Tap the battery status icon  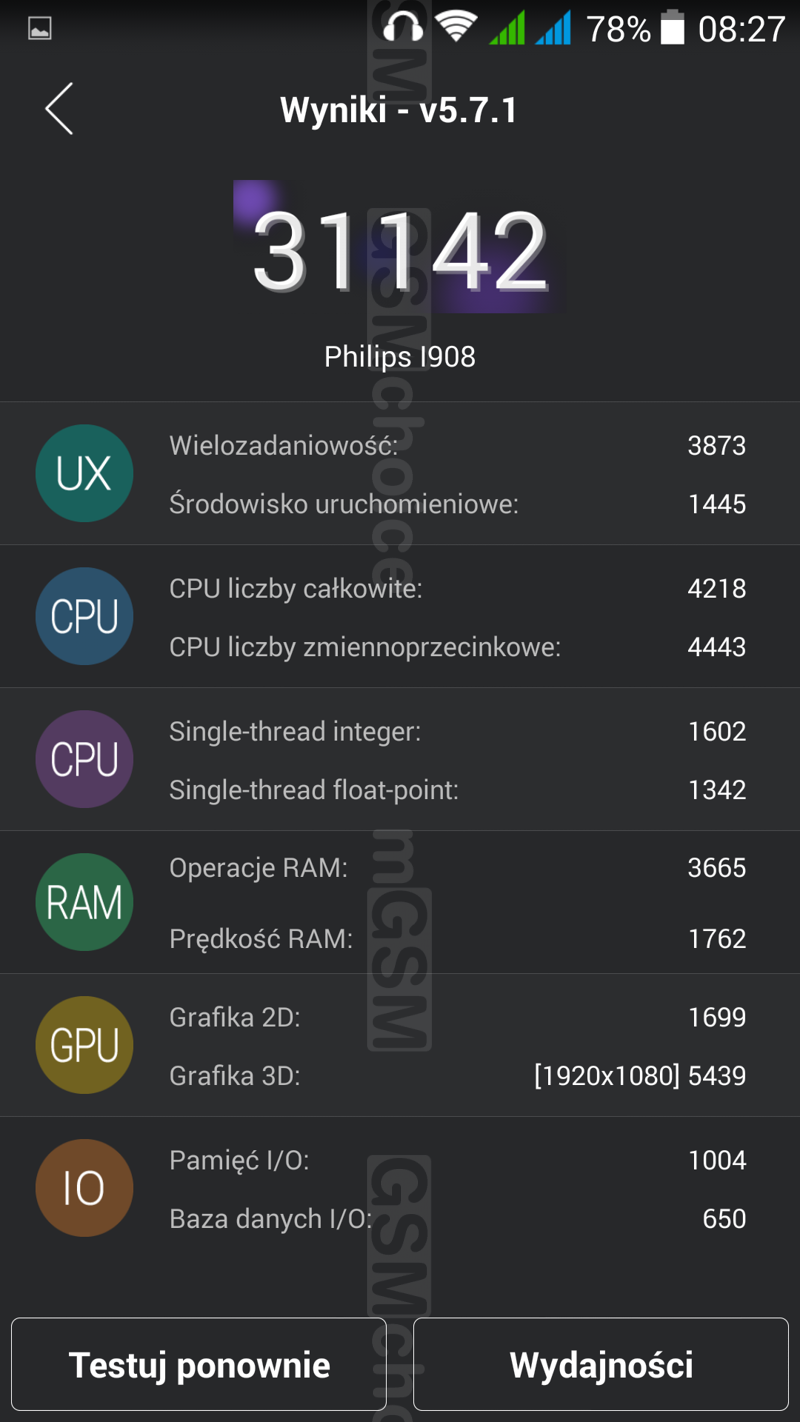click(673, 28)
